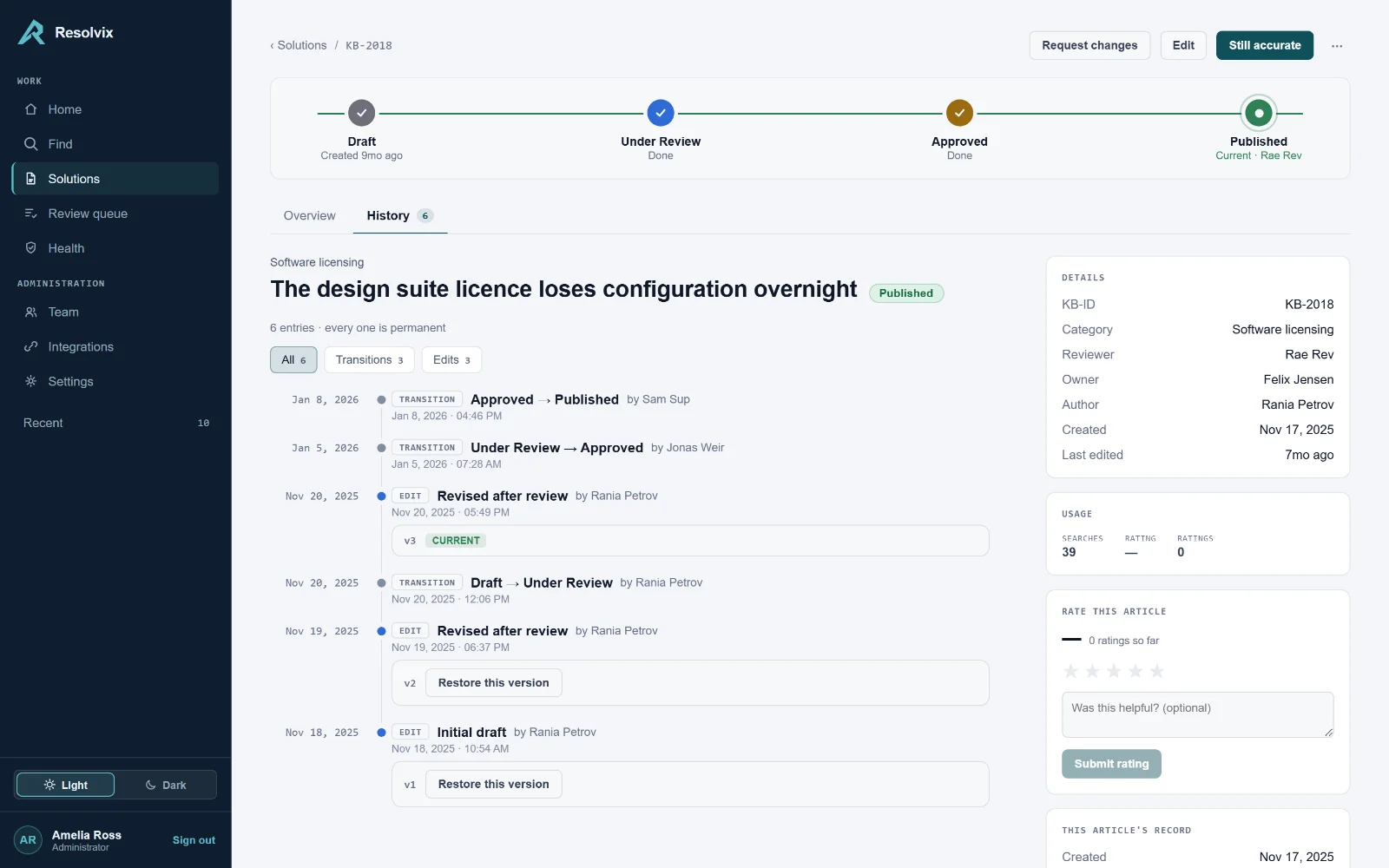Open Home via its house icon
1389x868 pixels.
coord(31,109)
